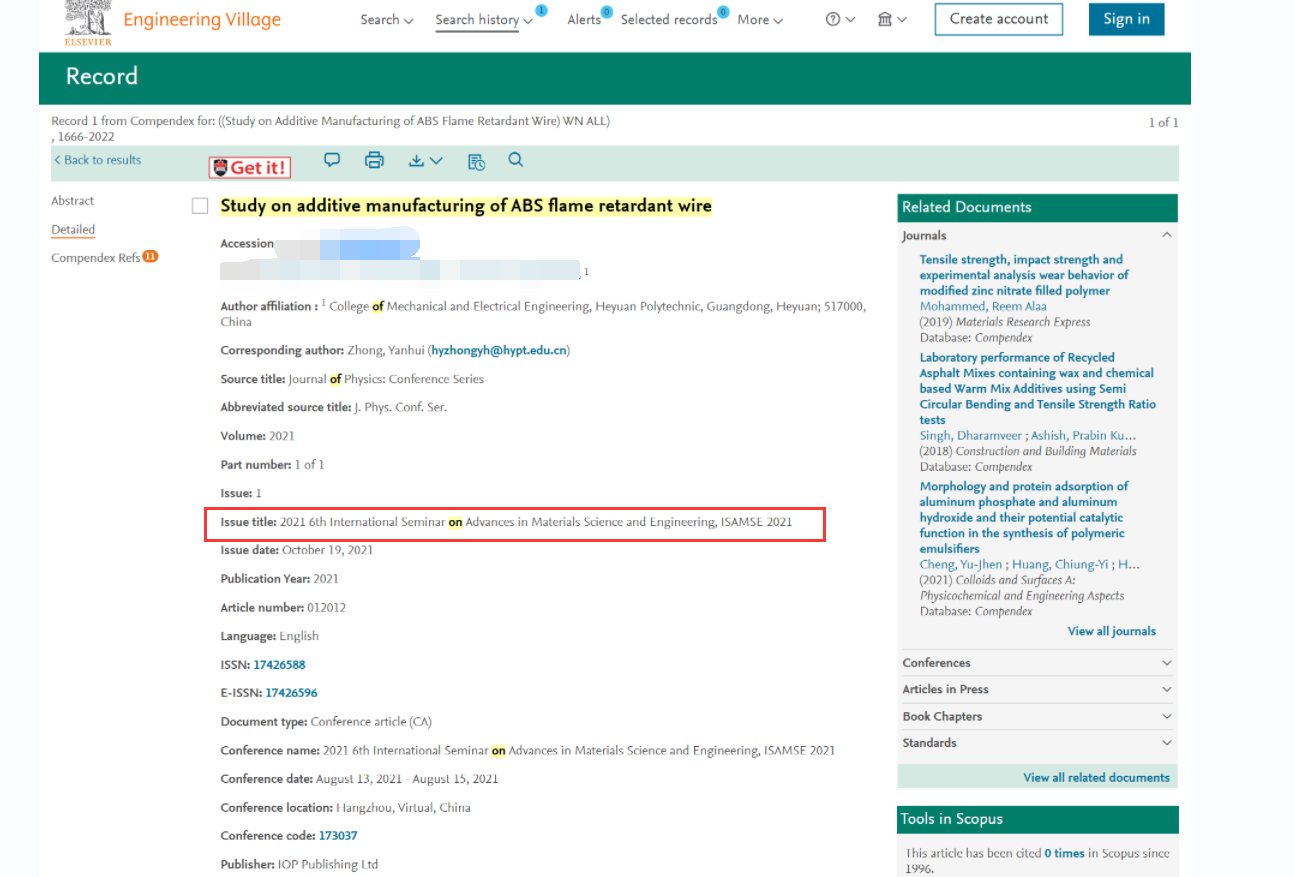
Task: Open 'Morphology and protein adsorption' related article
Action: click(x=1023, y=517)
